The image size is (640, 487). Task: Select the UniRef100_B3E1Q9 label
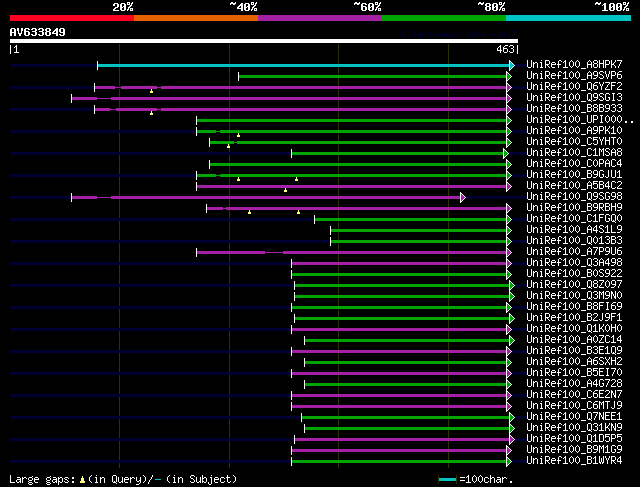point(574,351)
